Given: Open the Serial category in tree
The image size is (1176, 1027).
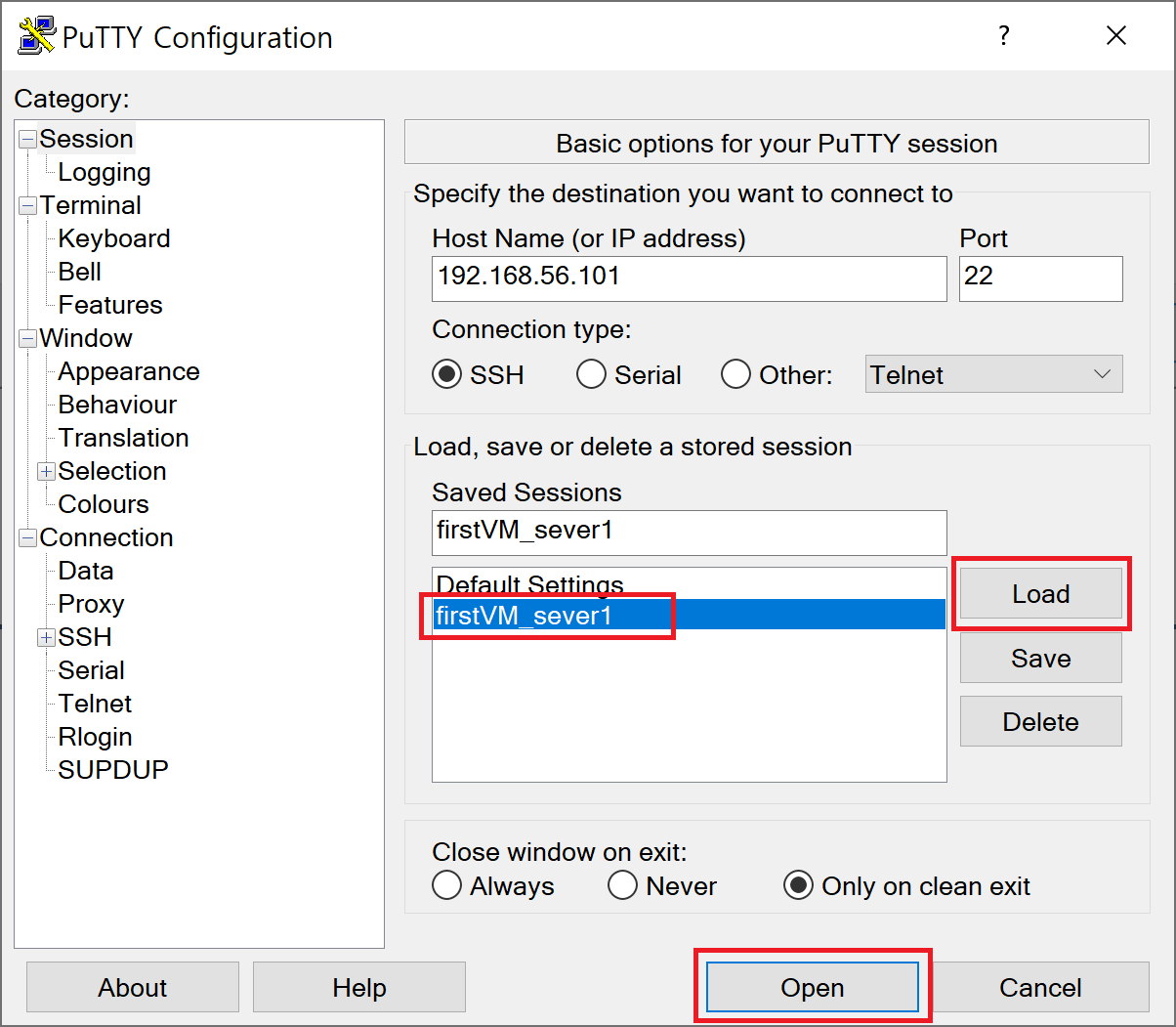Looking at the screenshot, I should coord(92,670).
